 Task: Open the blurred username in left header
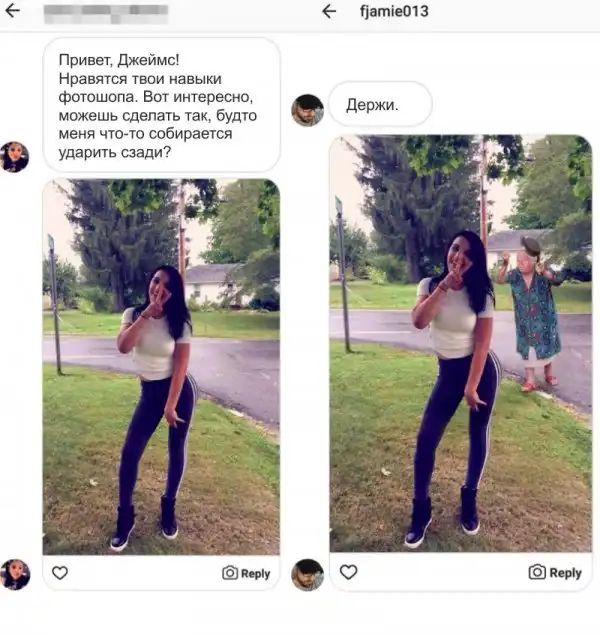[x=105, y=14]
